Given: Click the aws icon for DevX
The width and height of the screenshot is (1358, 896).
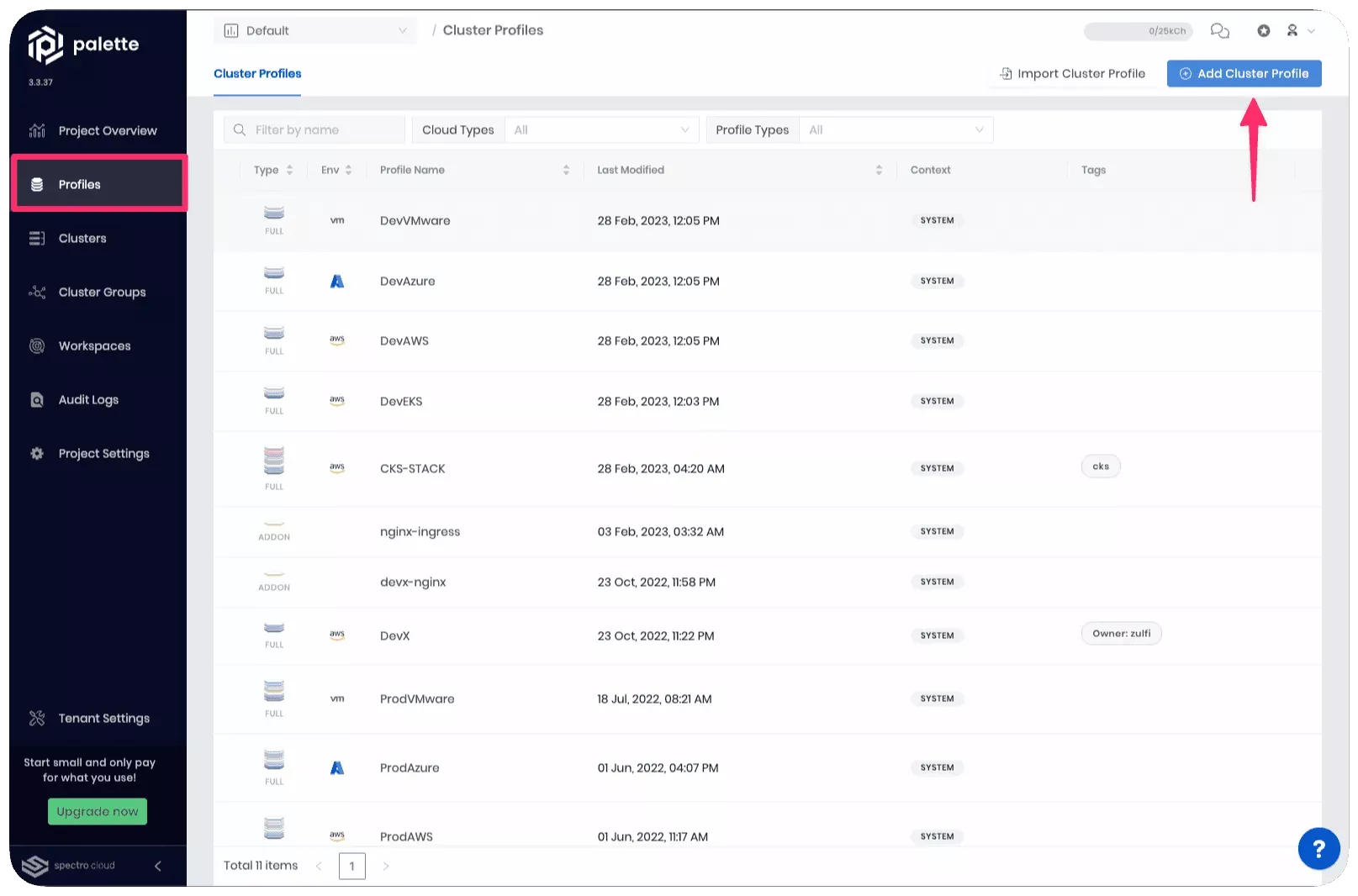Looking at the screenshot, I should pos(337,635).
